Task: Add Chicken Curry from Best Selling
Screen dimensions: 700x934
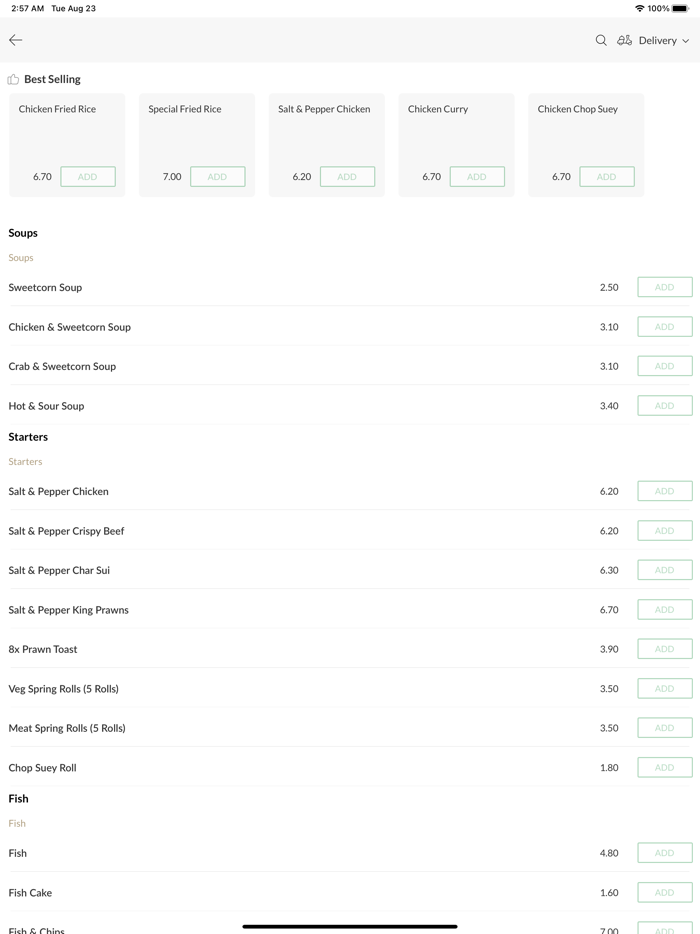Action: (x=477, y=177)
